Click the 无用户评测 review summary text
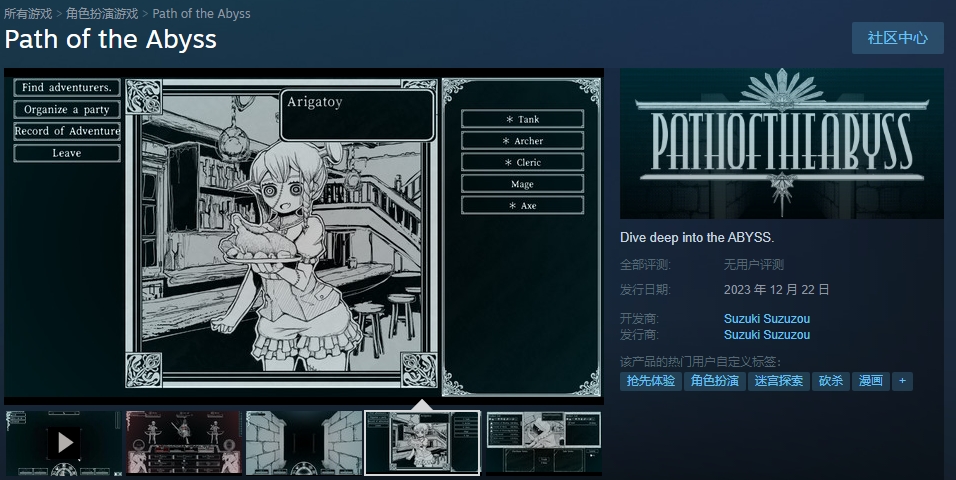Screen dimensions: 956x480 754,265
